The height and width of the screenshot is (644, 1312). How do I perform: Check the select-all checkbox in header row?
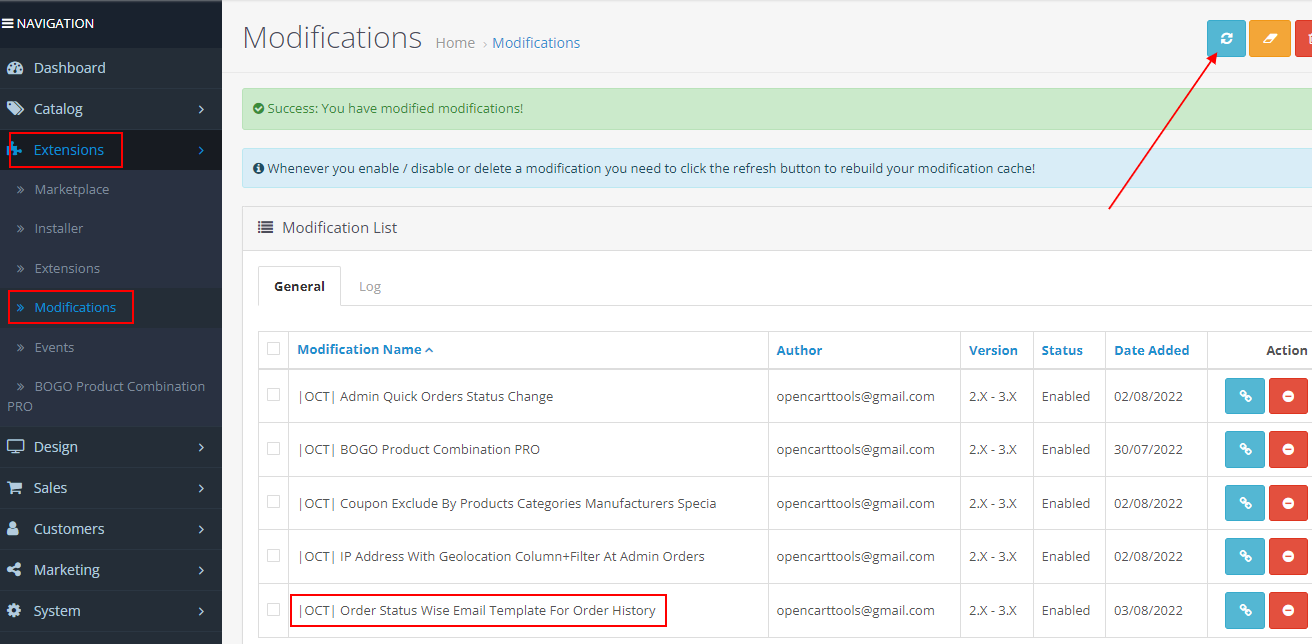tap(273, 349)
